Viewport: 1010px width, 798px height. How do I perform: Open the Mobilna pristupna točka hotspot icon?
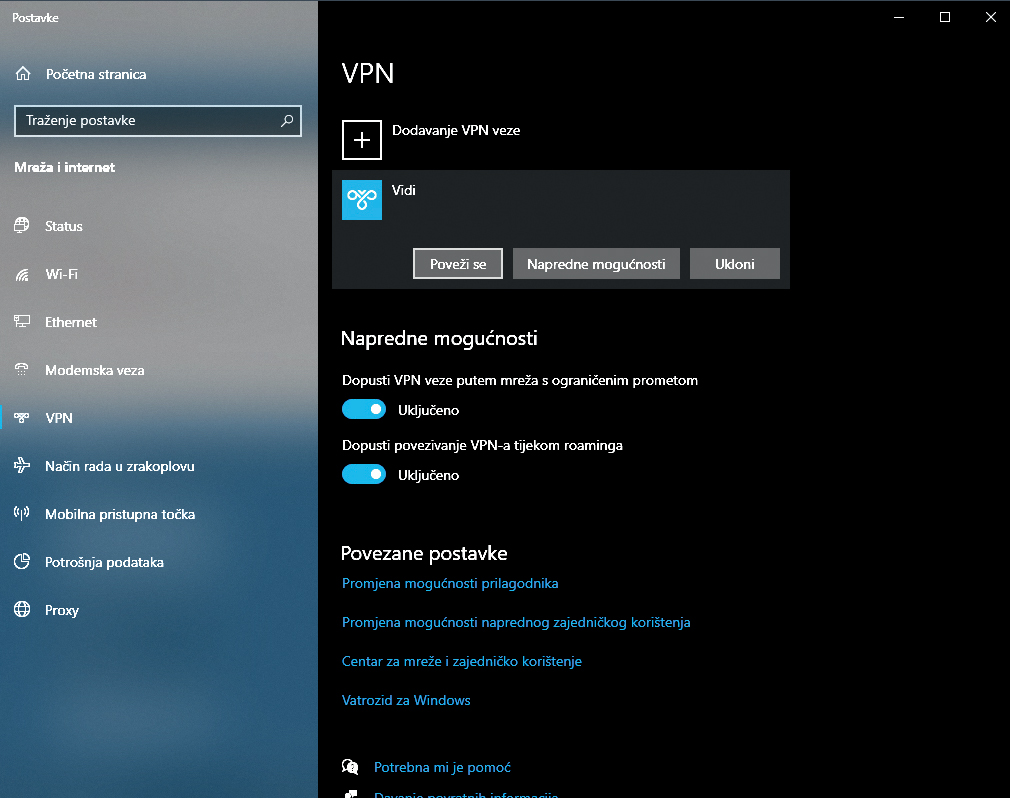click(x=22, y=514)
